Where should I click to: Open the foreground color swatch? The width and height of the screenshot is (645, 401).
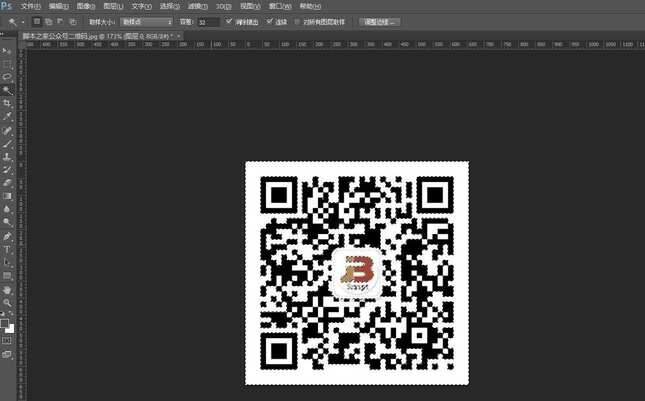[4, 323]
